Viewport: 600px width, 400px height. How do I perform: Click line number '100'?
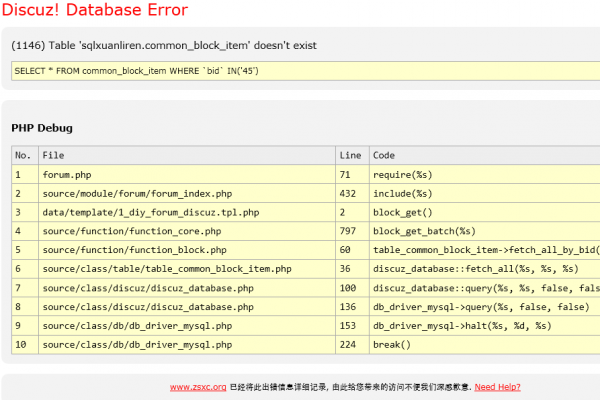tap(352, 288)
